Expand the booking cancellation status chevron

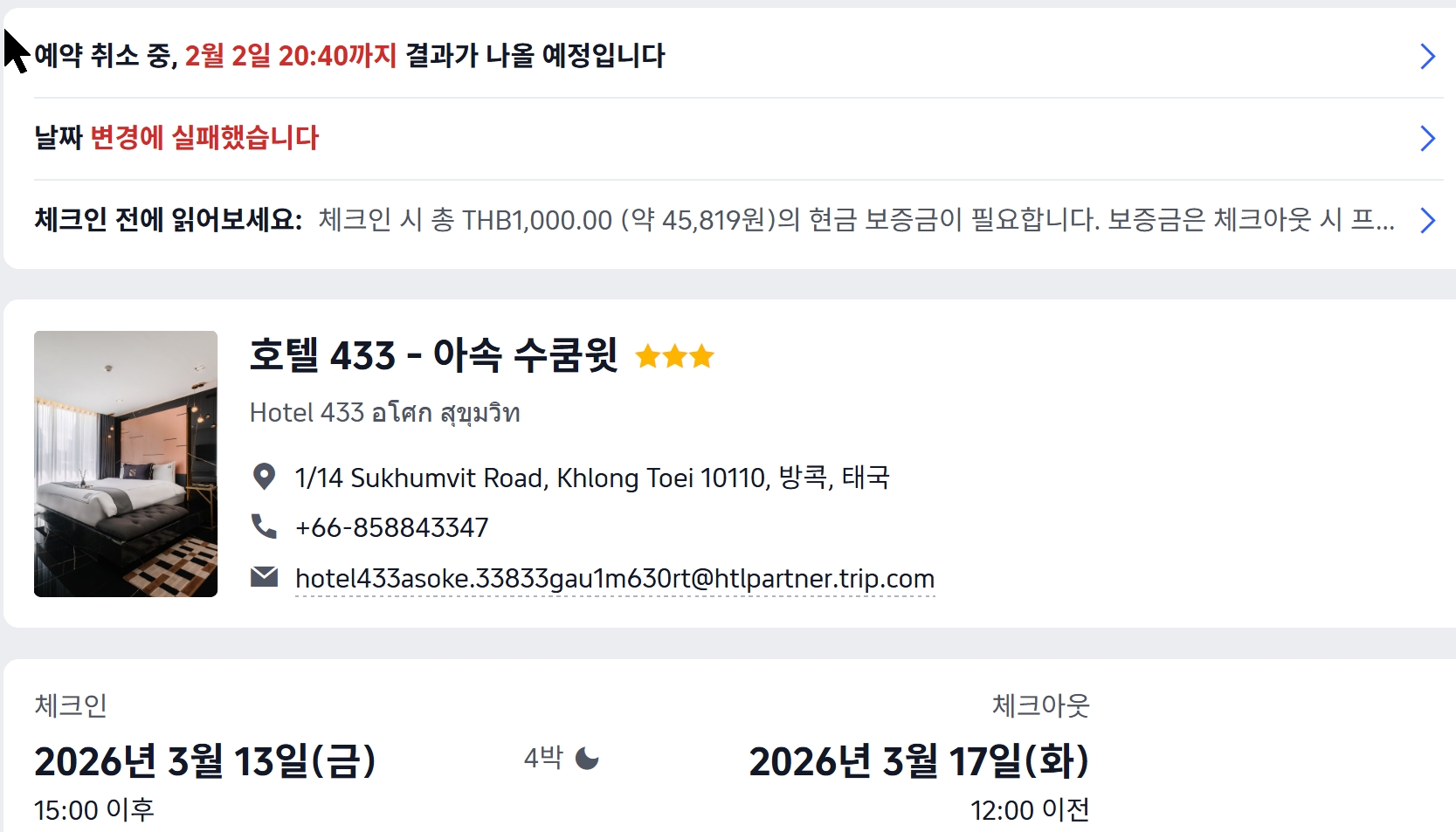(1427, 57)
